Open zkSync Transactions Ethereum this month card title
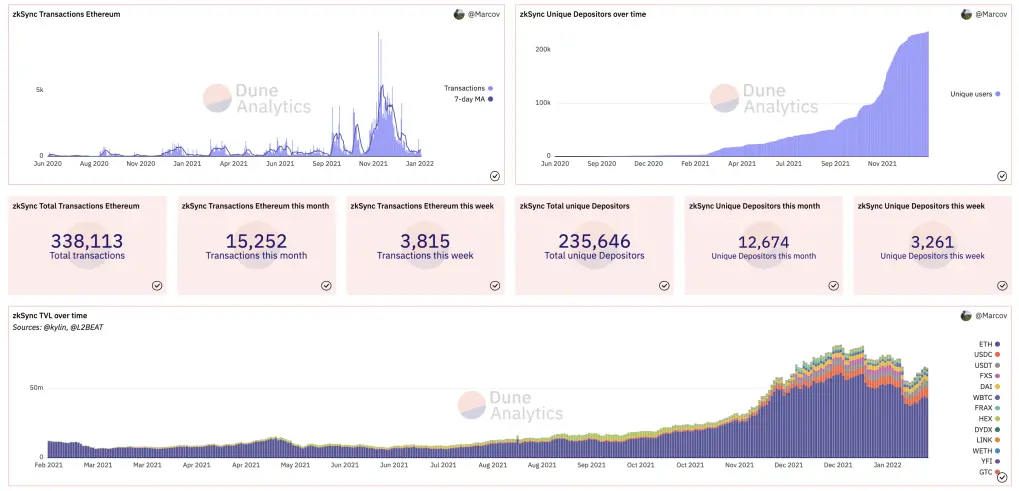This screenshot has width=1019, height=491. [255, 206]
